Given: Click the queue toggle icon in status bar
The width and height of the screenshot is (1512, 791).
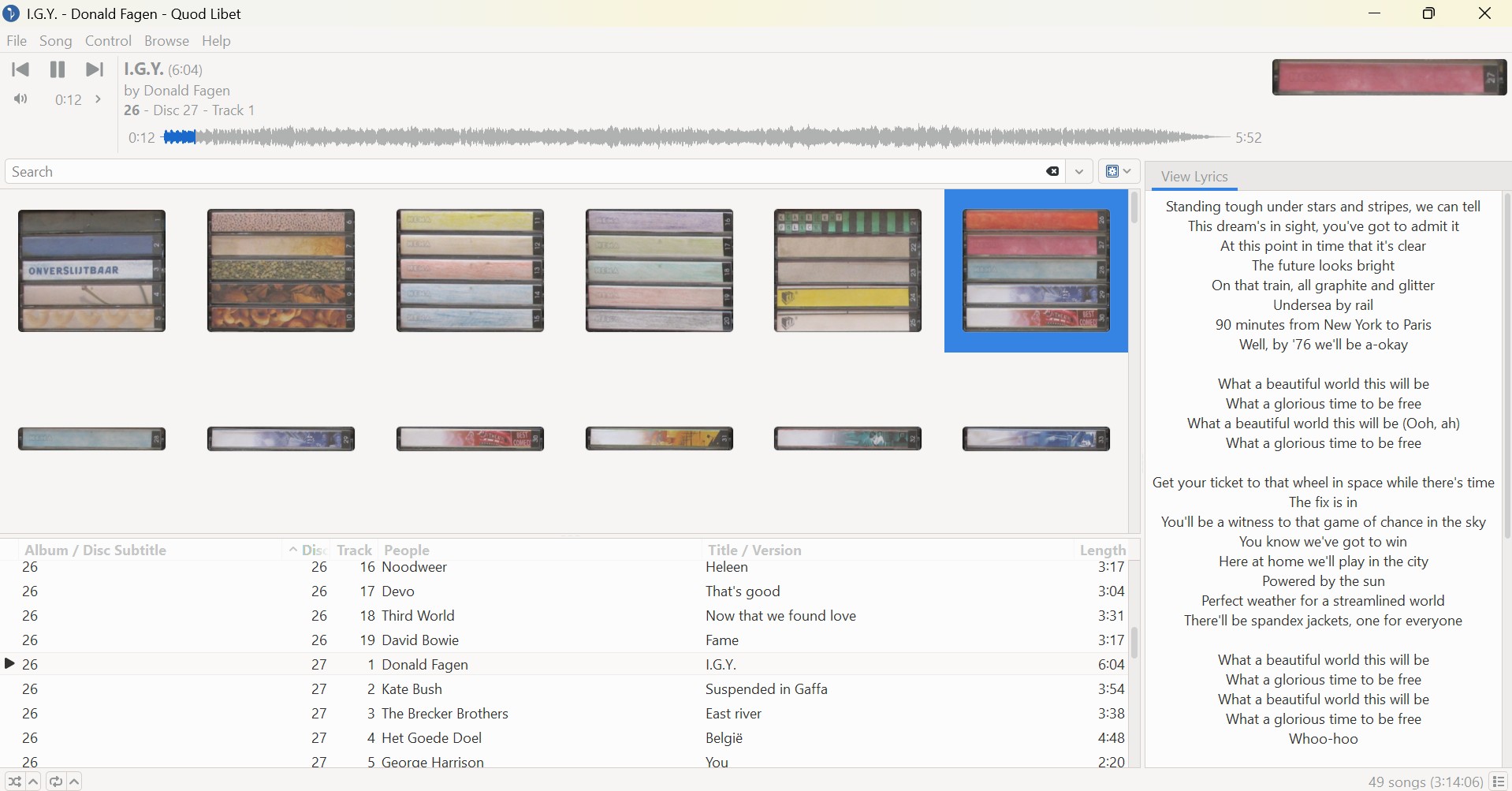Looking at the screenshot, I should (x=1499, y=782).
